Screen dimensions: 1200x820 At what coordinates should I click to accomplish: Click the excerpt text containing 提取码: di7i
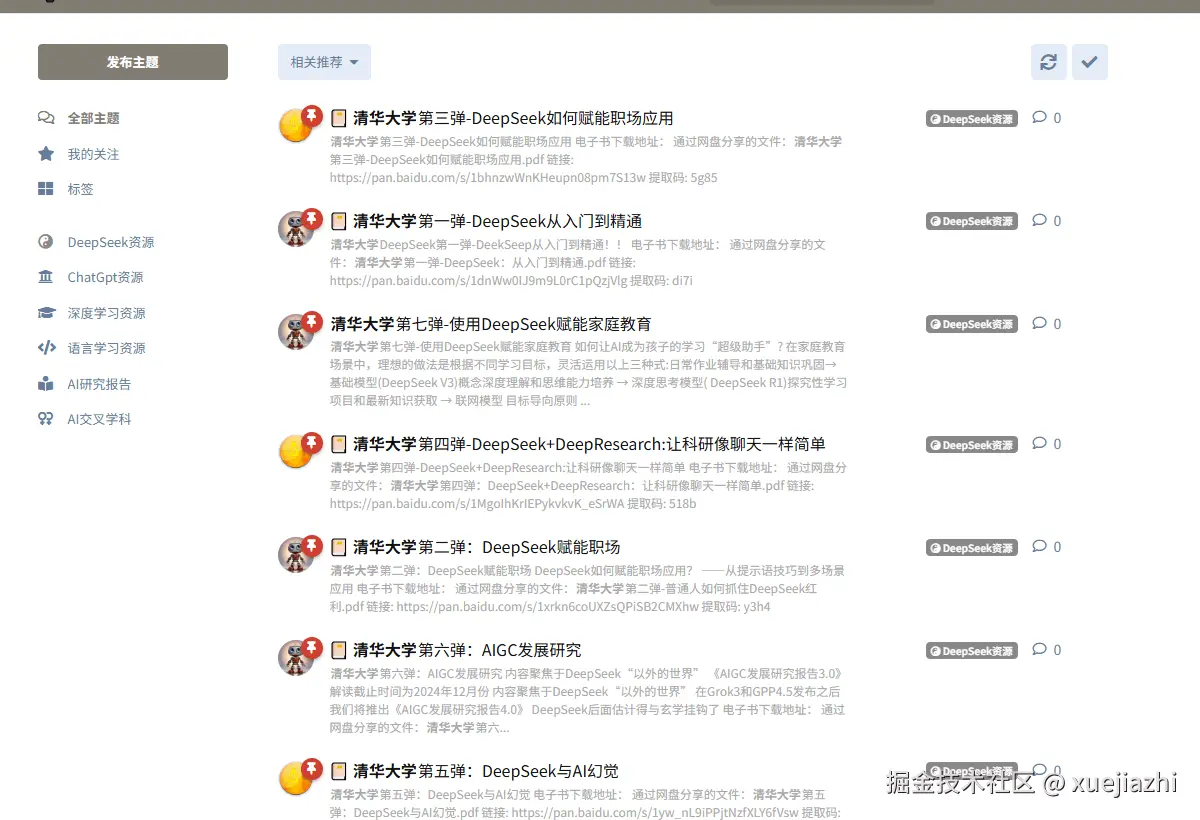click(x=580, y=263)
